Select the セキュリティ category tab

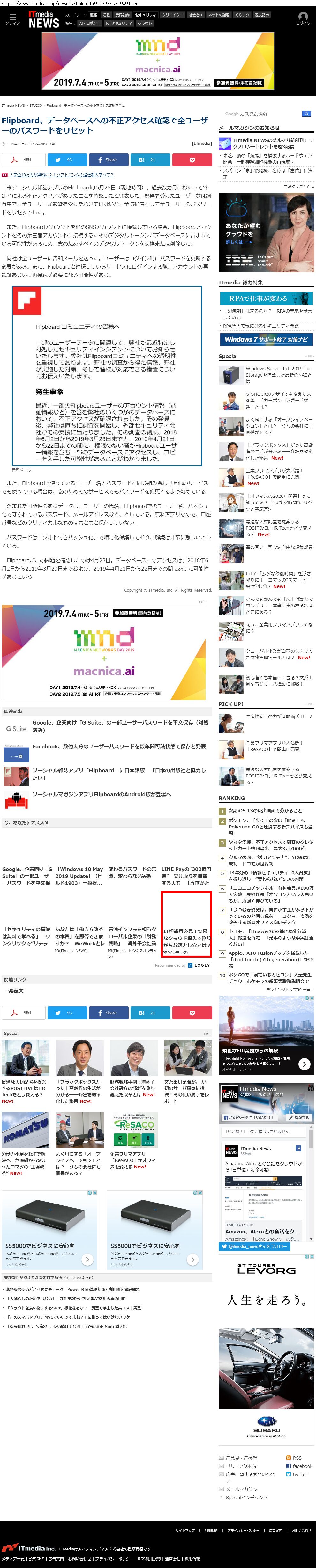tap(145, 15)
